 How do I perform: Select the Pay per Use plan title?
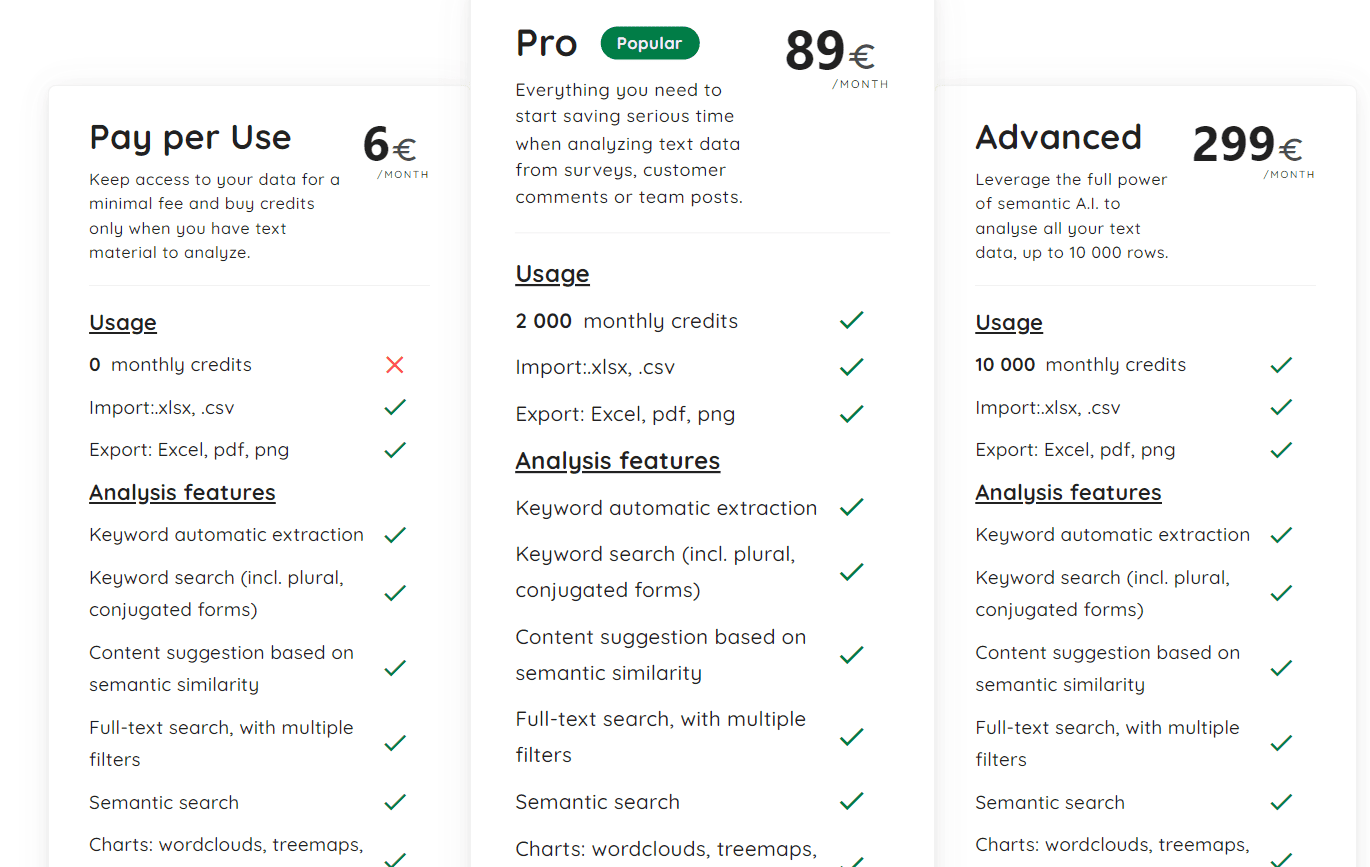(190, 137)
